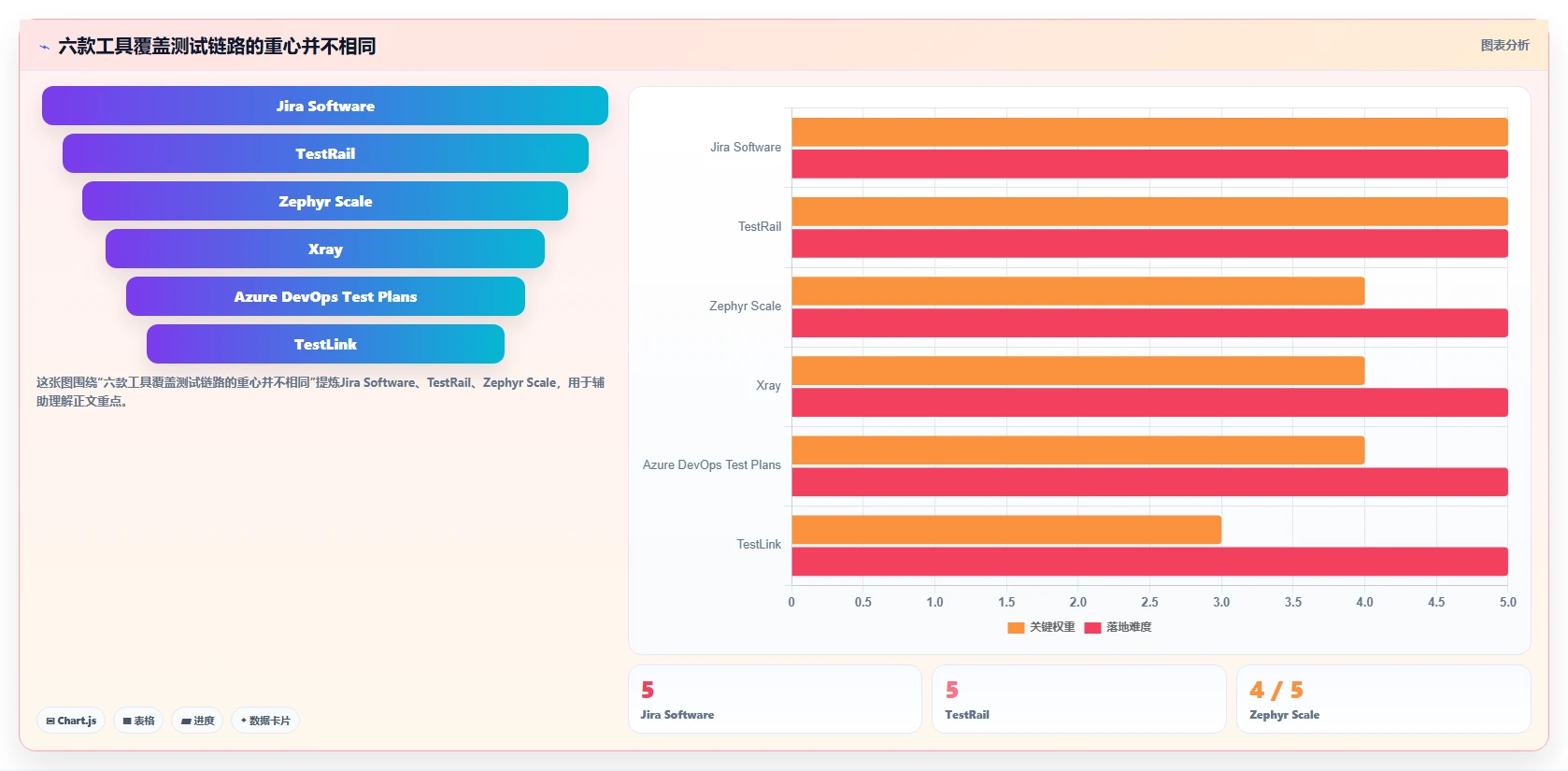Toggle the red 落地难度 legend swatch
Image resolution: width=1568 pixels, height=771 pixels.
tap(1092, 627)
